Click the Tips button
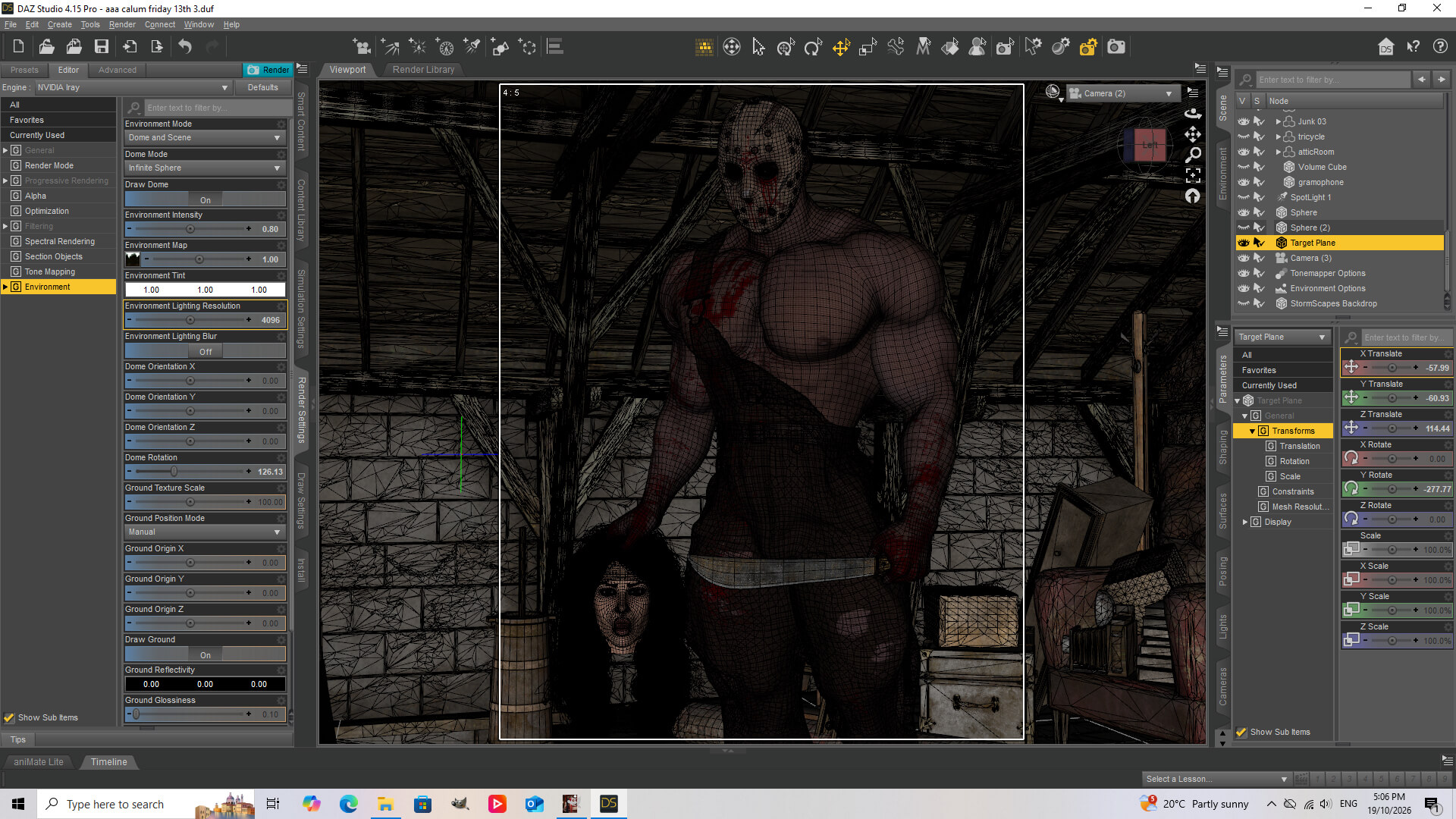The width and height of the screenshot is (1456, 819). coord(18,739)
